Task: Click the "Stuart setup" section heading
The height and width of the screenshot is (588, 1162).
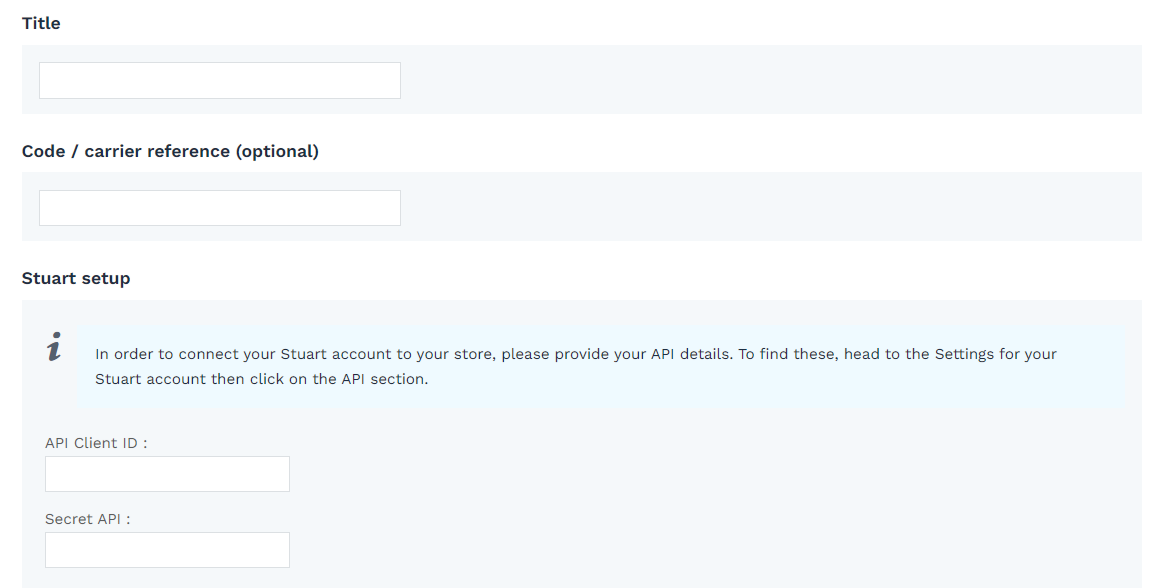Action: click(x=76, y=279)
